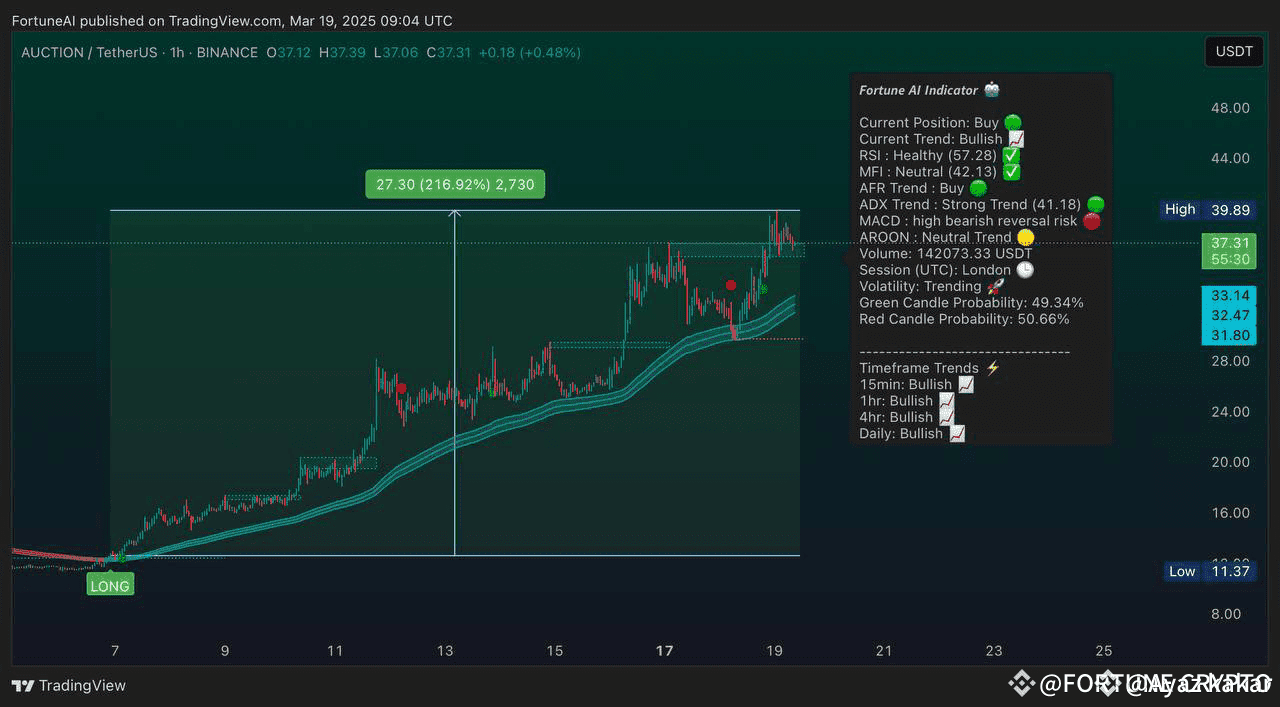Click the 33.14 price tag

tap(1230, 295)
